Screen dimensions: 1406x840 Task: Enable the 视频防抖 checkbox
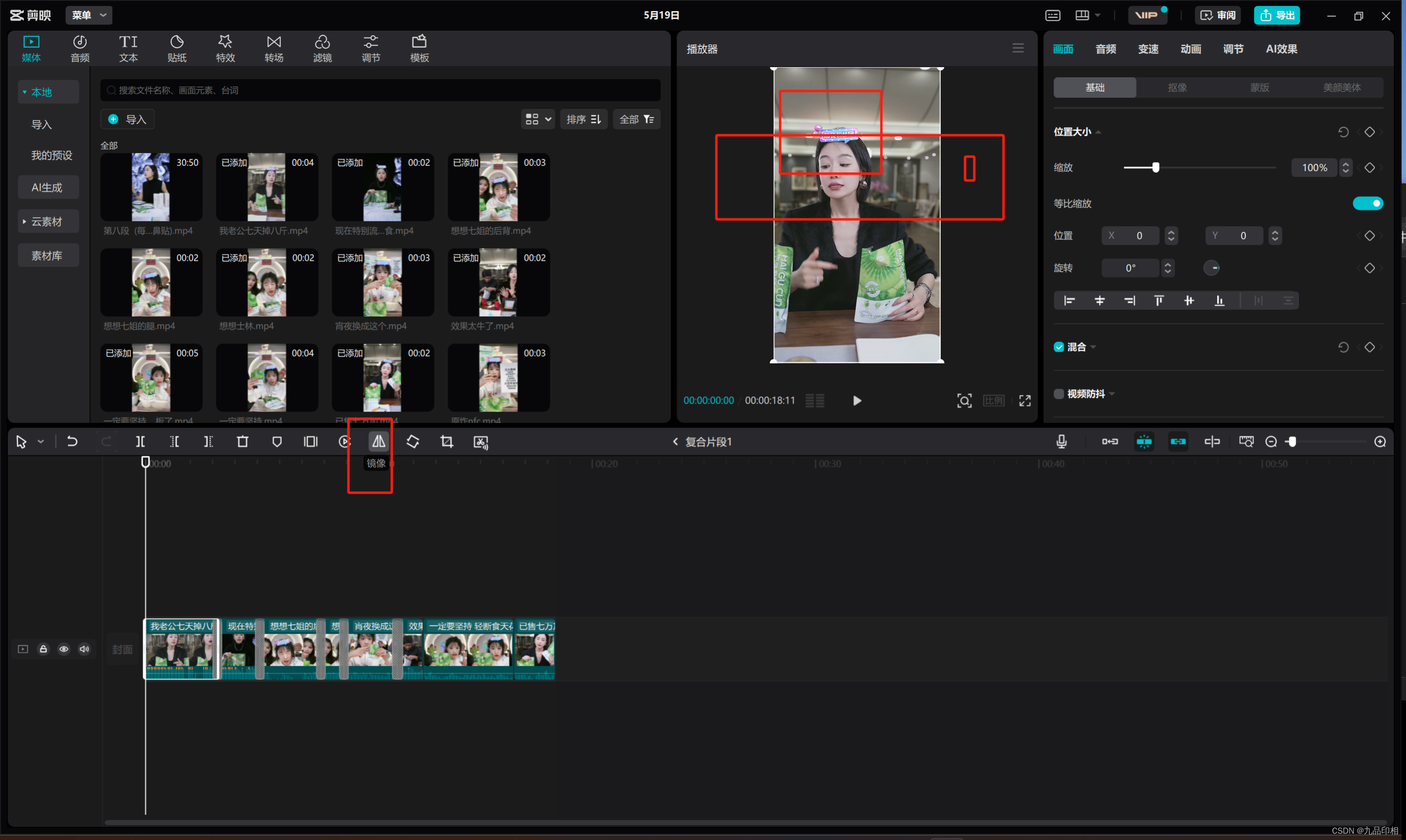1059,394
